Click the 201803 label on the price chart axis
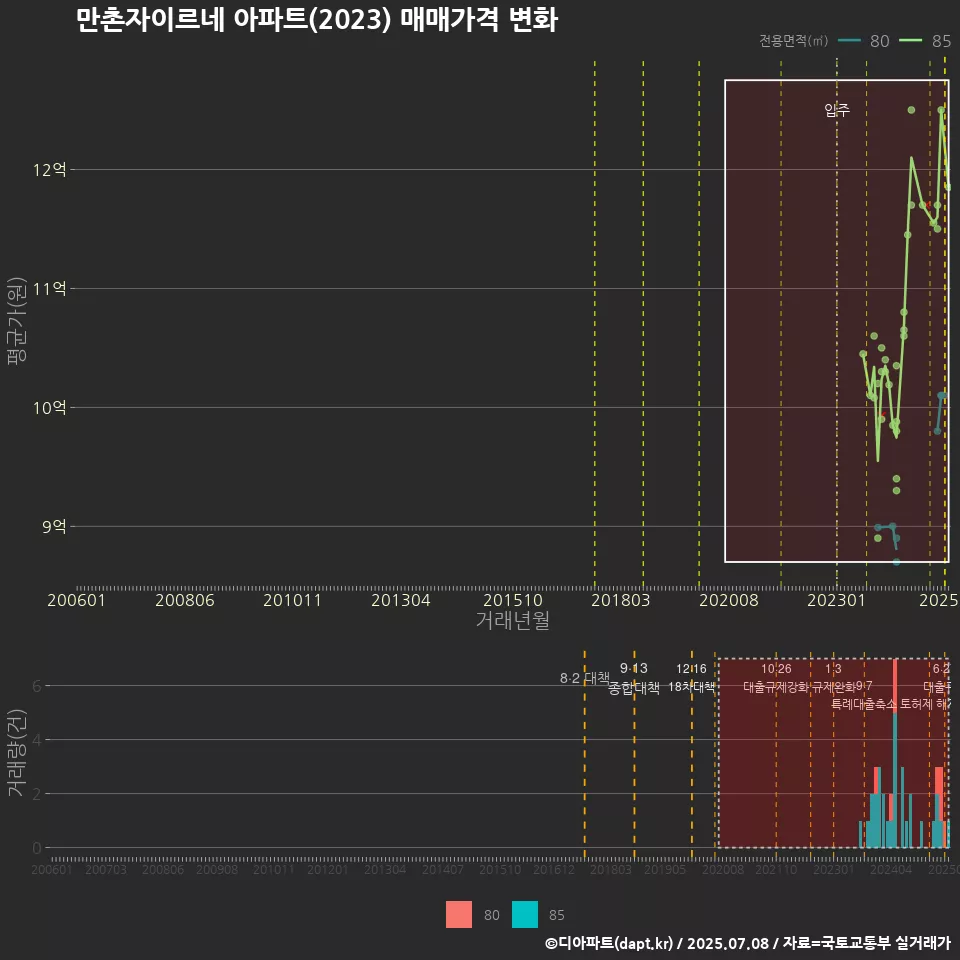 point(620,600)
